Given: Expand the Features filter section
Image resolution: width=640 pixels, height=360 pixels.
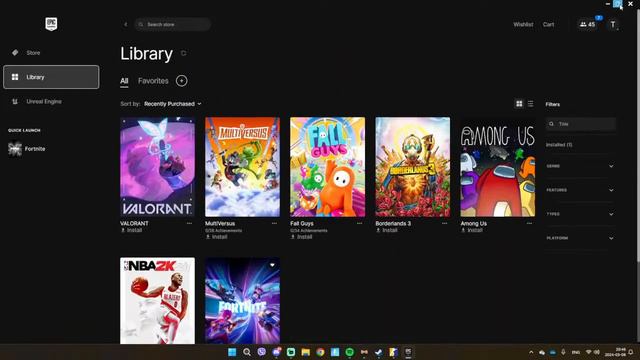Looking at the screenshot, I should pos(580,190).
